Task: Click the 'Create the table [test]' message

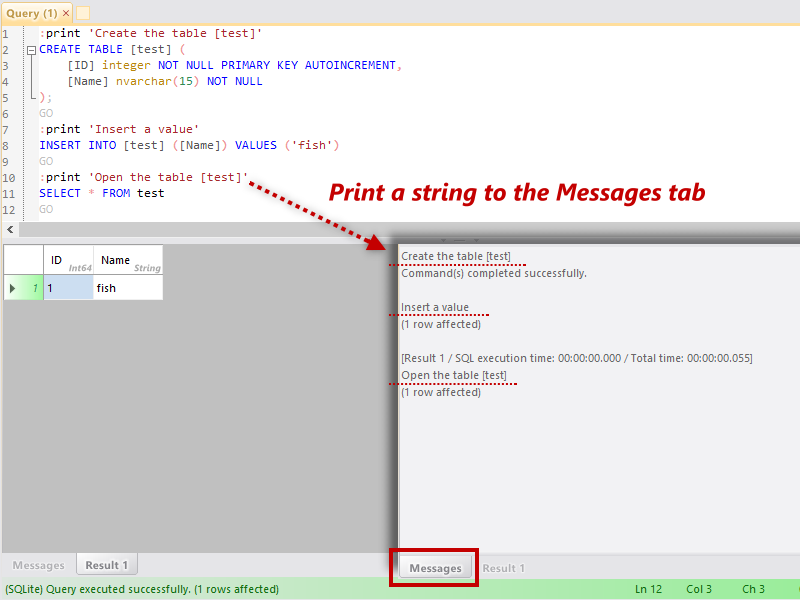Action: [x=456, y=256]
